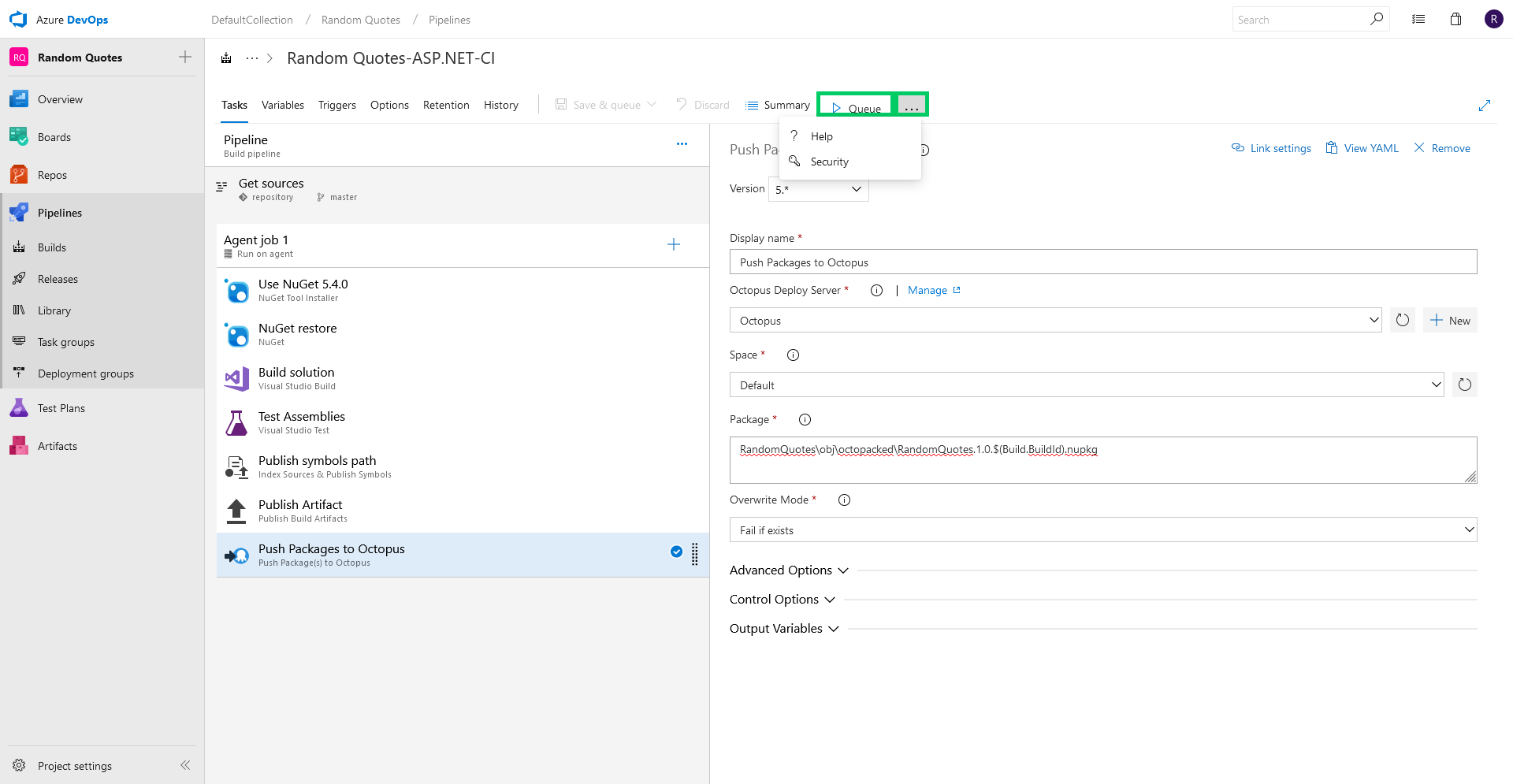Expand Output Variables section
This screenshot has width=1513, height=784.
pos(784,628)
